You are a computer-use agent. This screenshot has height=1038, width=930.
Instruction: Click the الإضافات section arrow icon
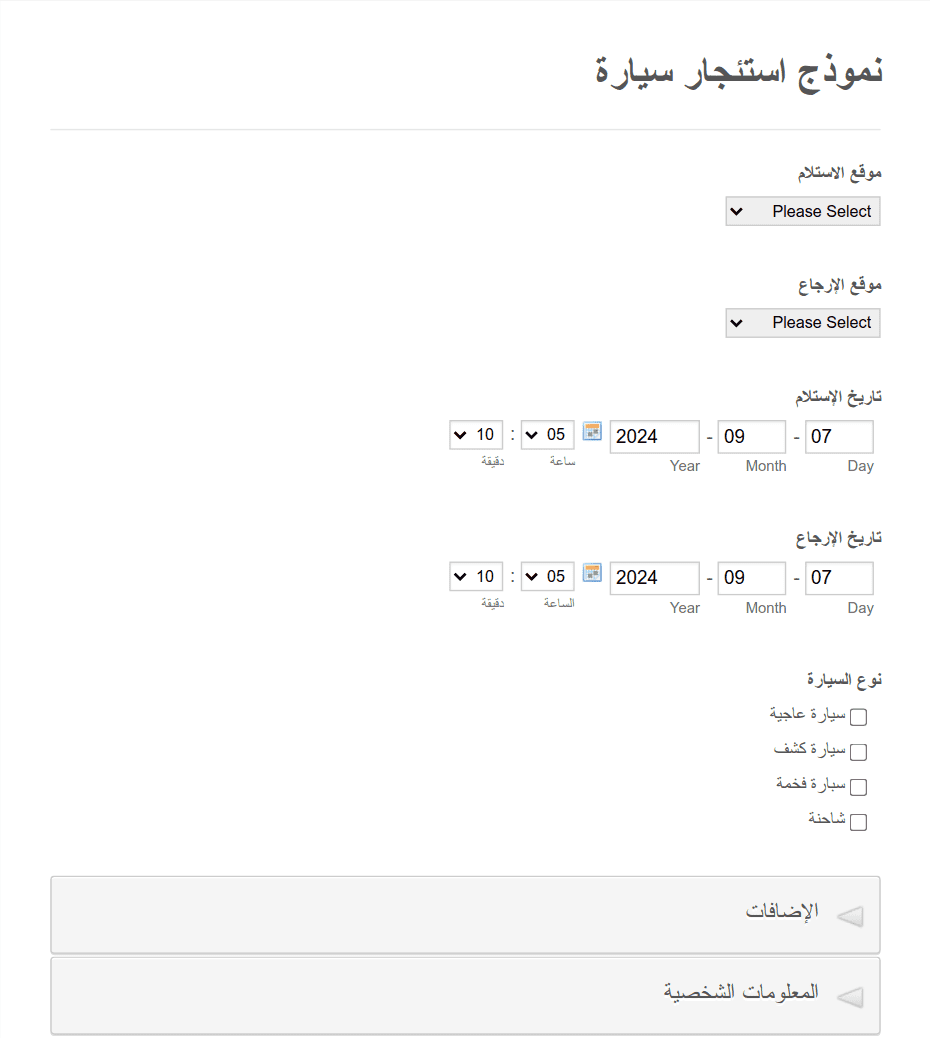[850, 916]
